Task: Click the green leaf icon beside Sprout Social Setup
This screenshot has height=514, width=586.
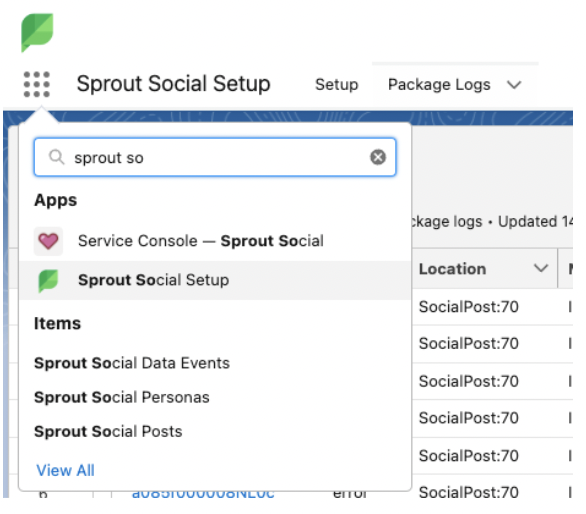Action: click(49, 280)
